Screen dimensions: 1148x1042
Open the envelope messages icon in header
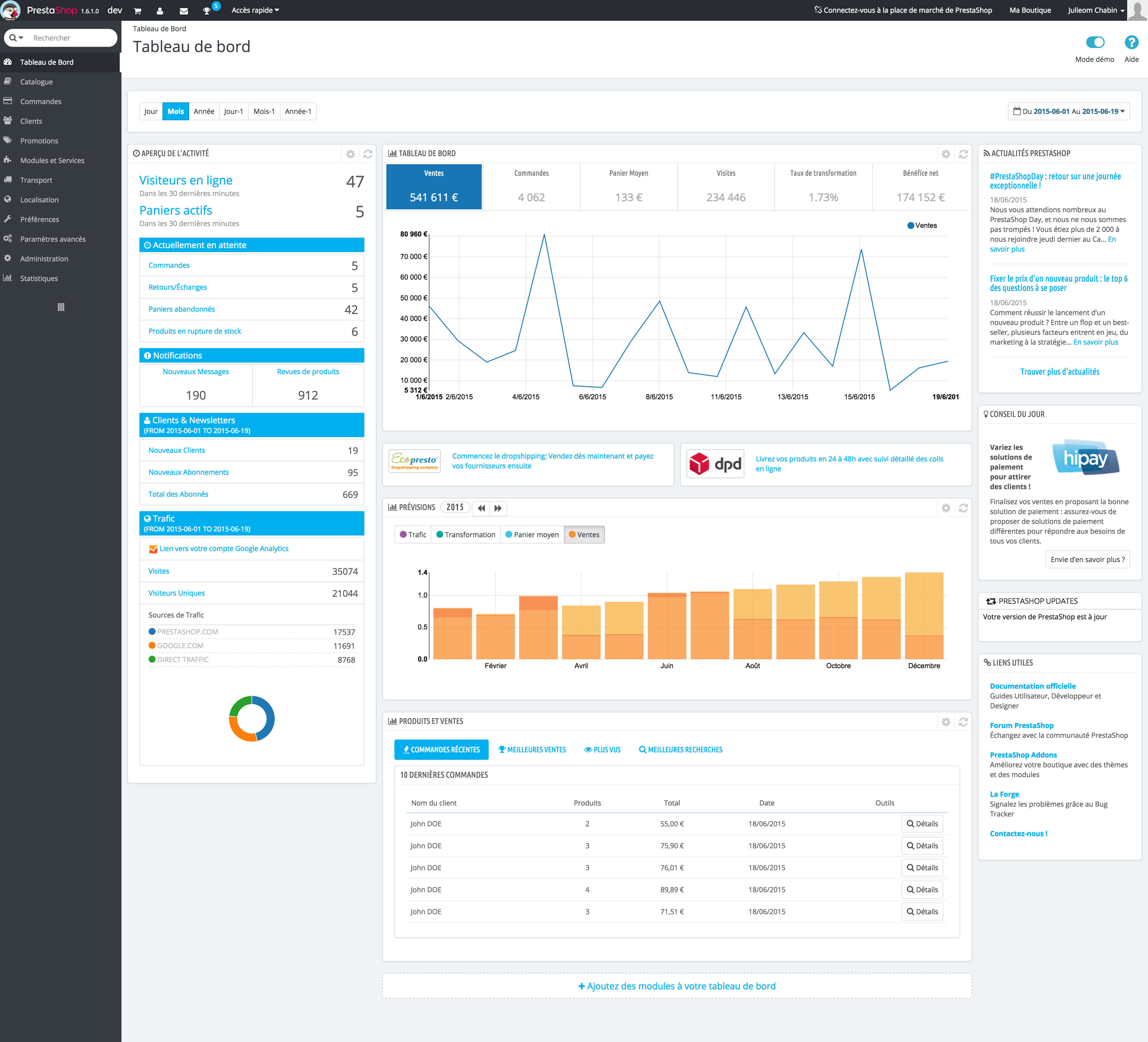[x=183, y=11]
